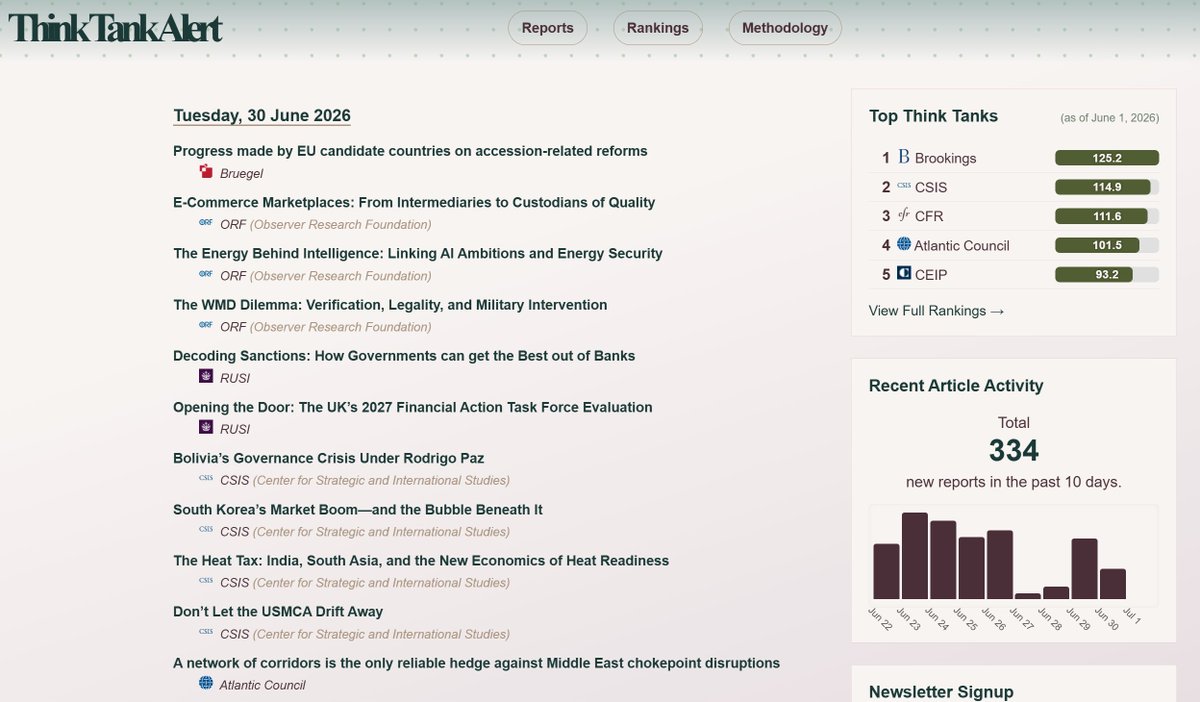
Task: Click Atlantic Council name in rankings list
Action: [962, 245]
